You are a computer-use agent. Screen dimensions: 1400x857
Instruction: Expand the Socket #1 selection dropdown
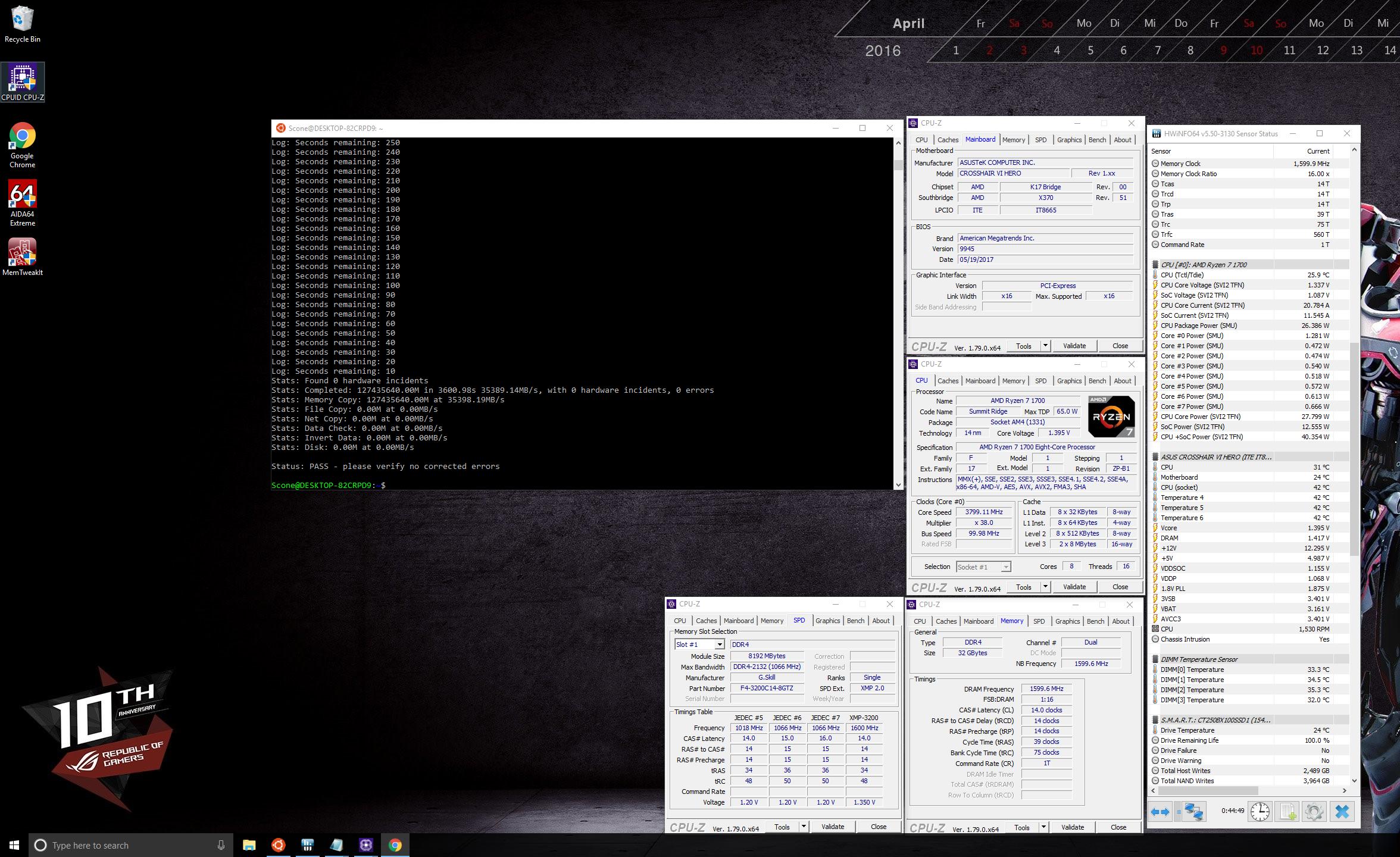coord(1005,567)
